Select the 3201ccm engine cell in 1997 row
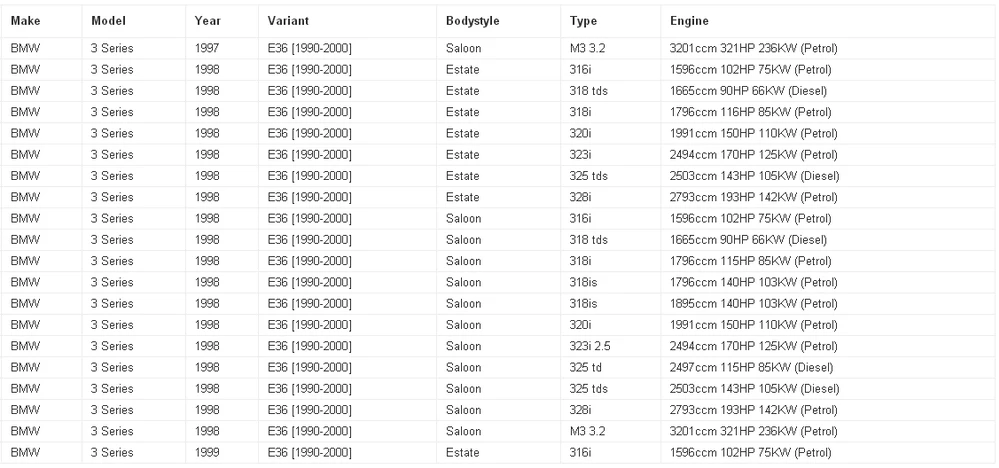 click(754, 48)
